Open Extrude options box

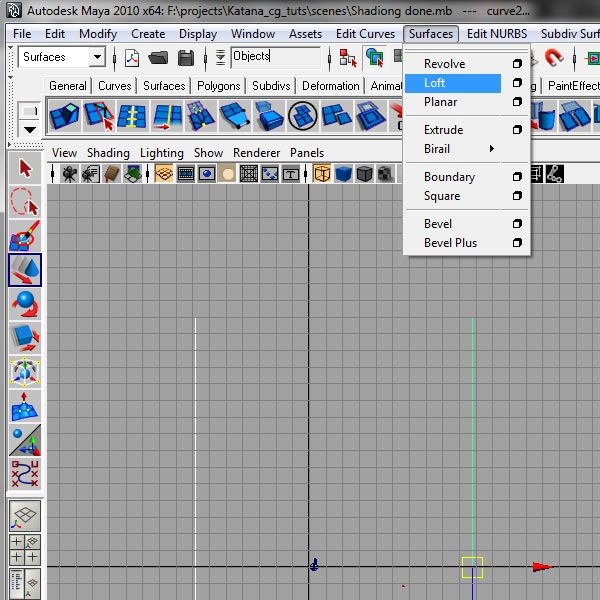pos(517,130)
